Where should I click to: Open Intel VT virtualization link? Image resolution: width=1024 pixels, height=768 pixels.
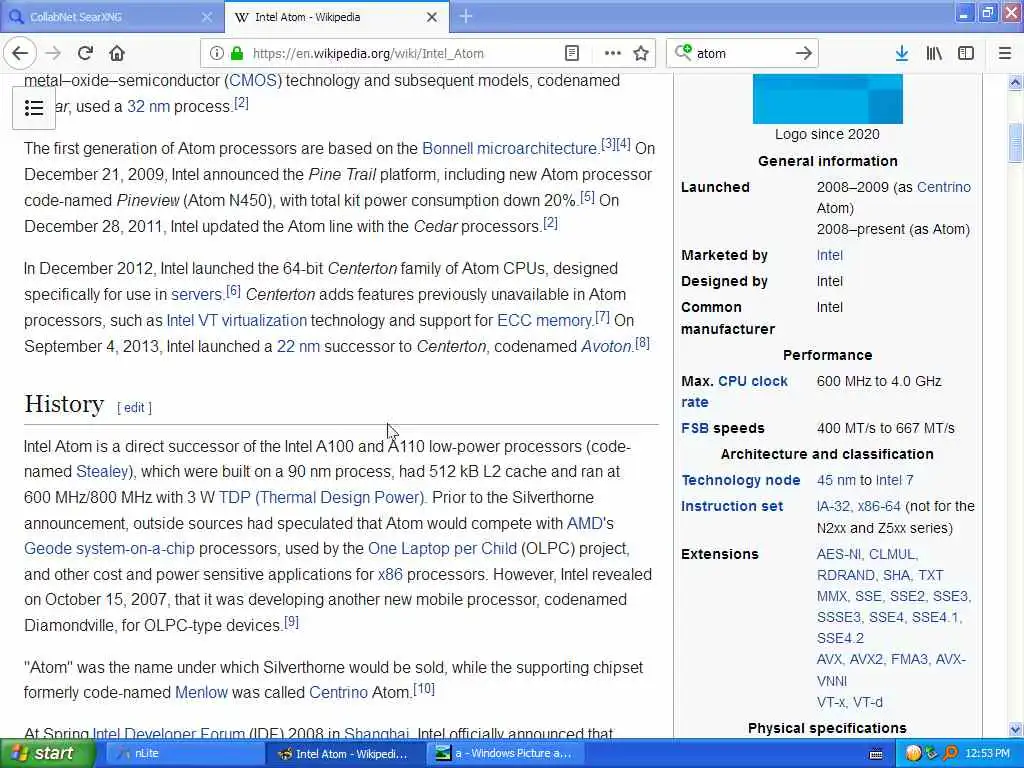tap(236, 321)
